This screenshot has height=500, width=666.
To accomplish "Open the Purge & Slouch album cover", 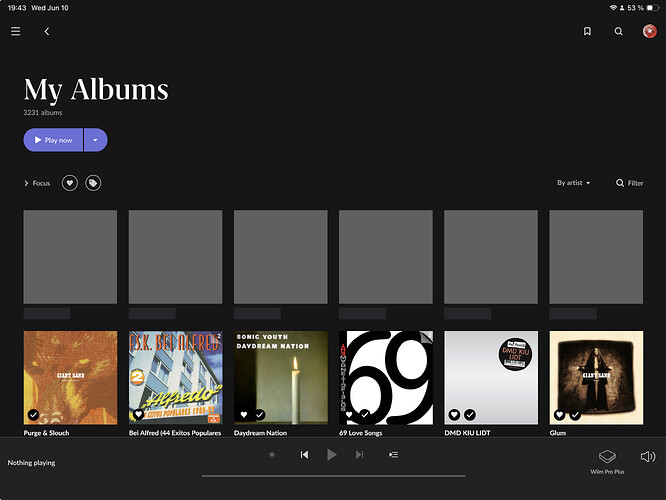I will click(x=71, y=378).
